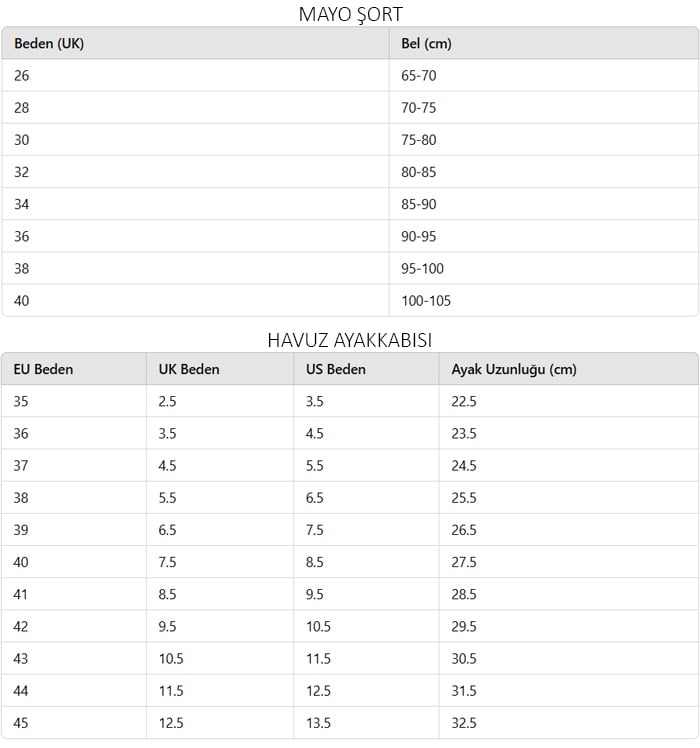Click the Beden (UK) column header
This screenshot has width=700, height=748.
click(49, 44)
